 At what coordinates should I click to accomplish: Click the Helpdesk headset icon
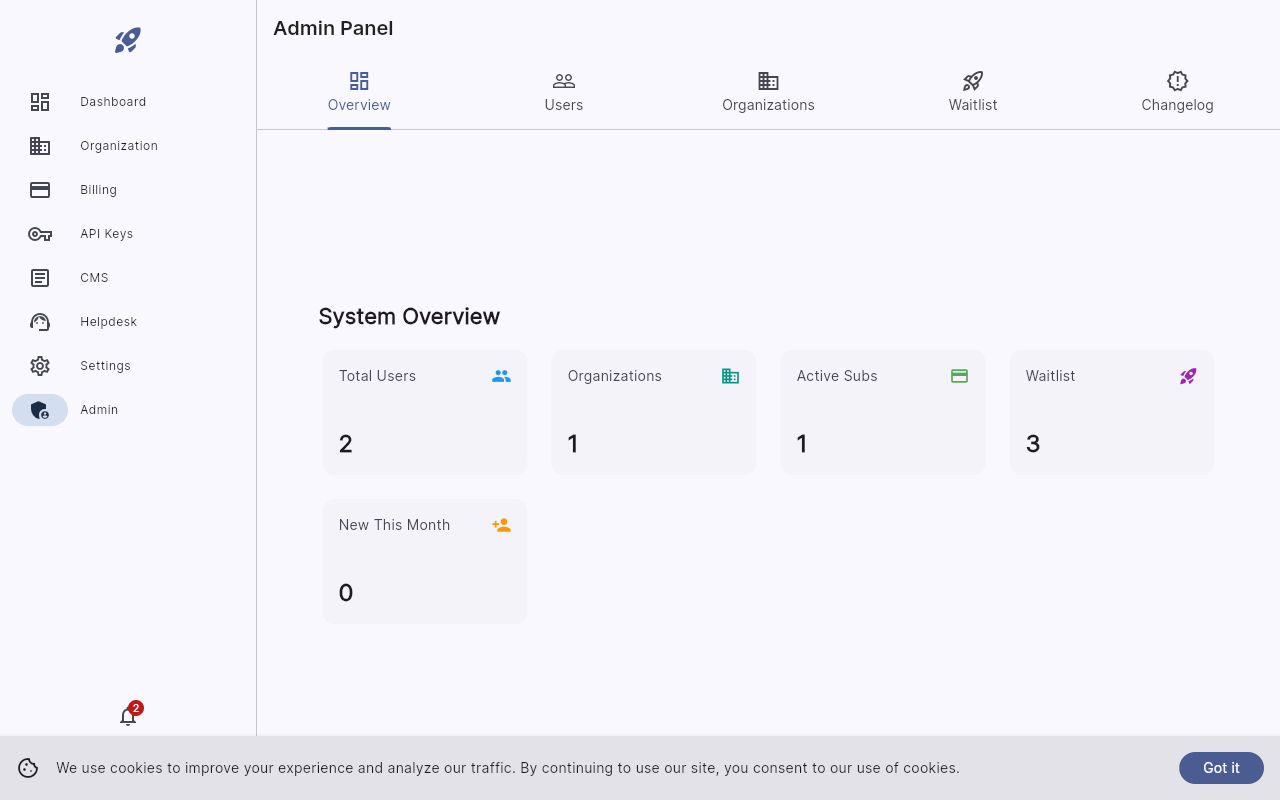click(40, 321)
